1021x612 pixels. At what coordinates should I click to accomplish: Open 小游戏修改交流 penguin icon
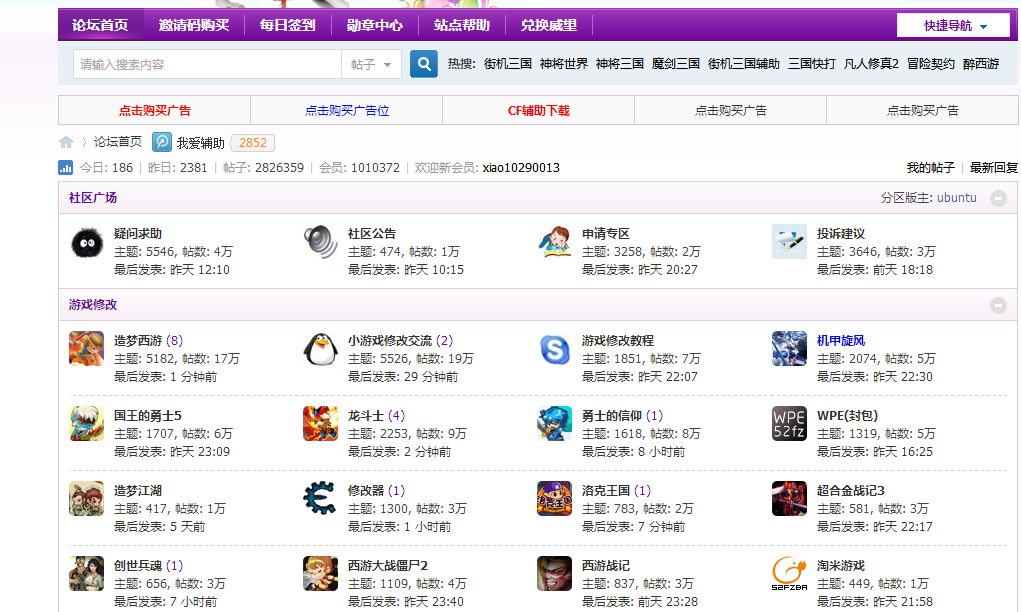point(320,348)
